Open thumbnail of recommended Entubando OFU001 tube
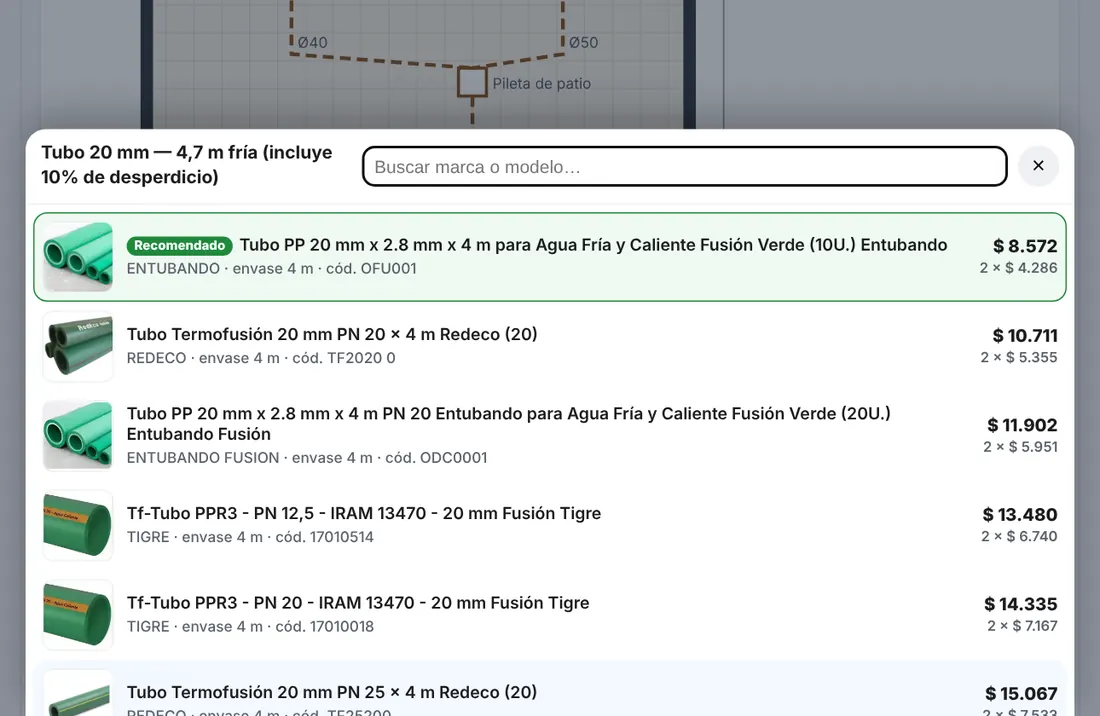Screen dimensions: 1100x716 (x=78, y=257)
